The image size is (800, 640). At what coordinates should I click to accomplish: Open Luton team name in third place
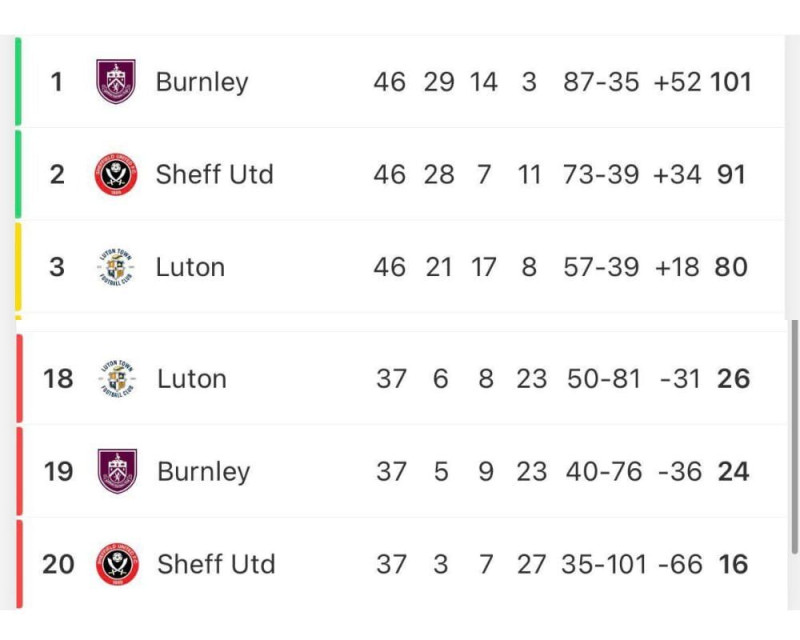click(x=190, y=267)
